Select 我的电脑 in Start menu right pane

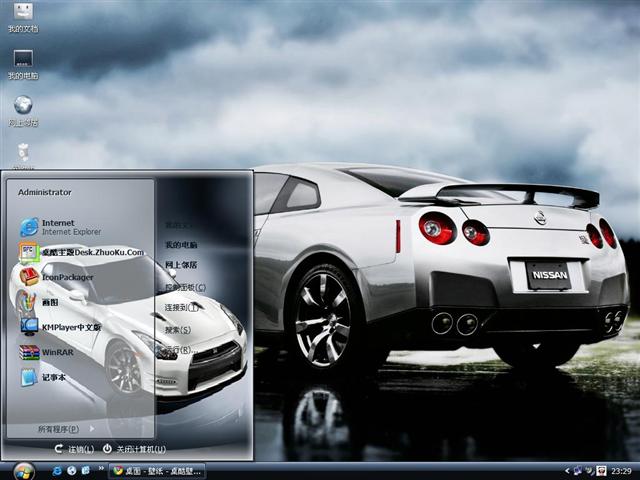[x=181, y=244]
